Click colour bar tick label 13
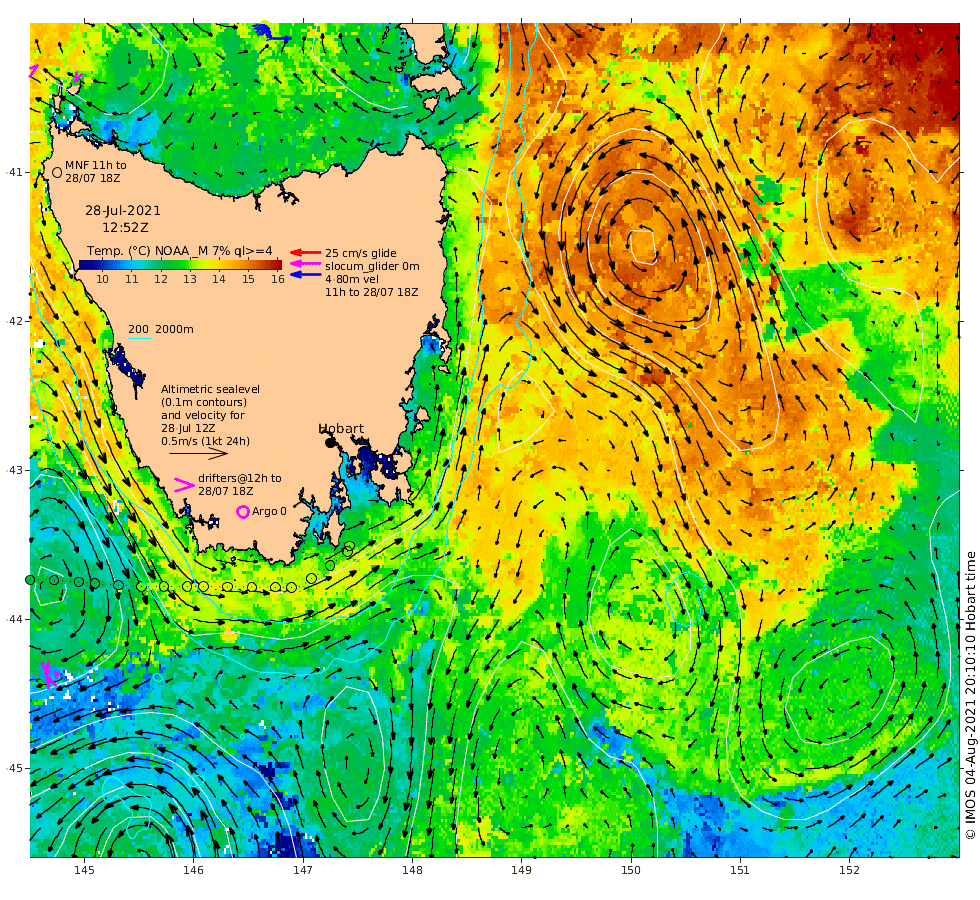This screenshot has height=900, width=980. pos(190,279)
